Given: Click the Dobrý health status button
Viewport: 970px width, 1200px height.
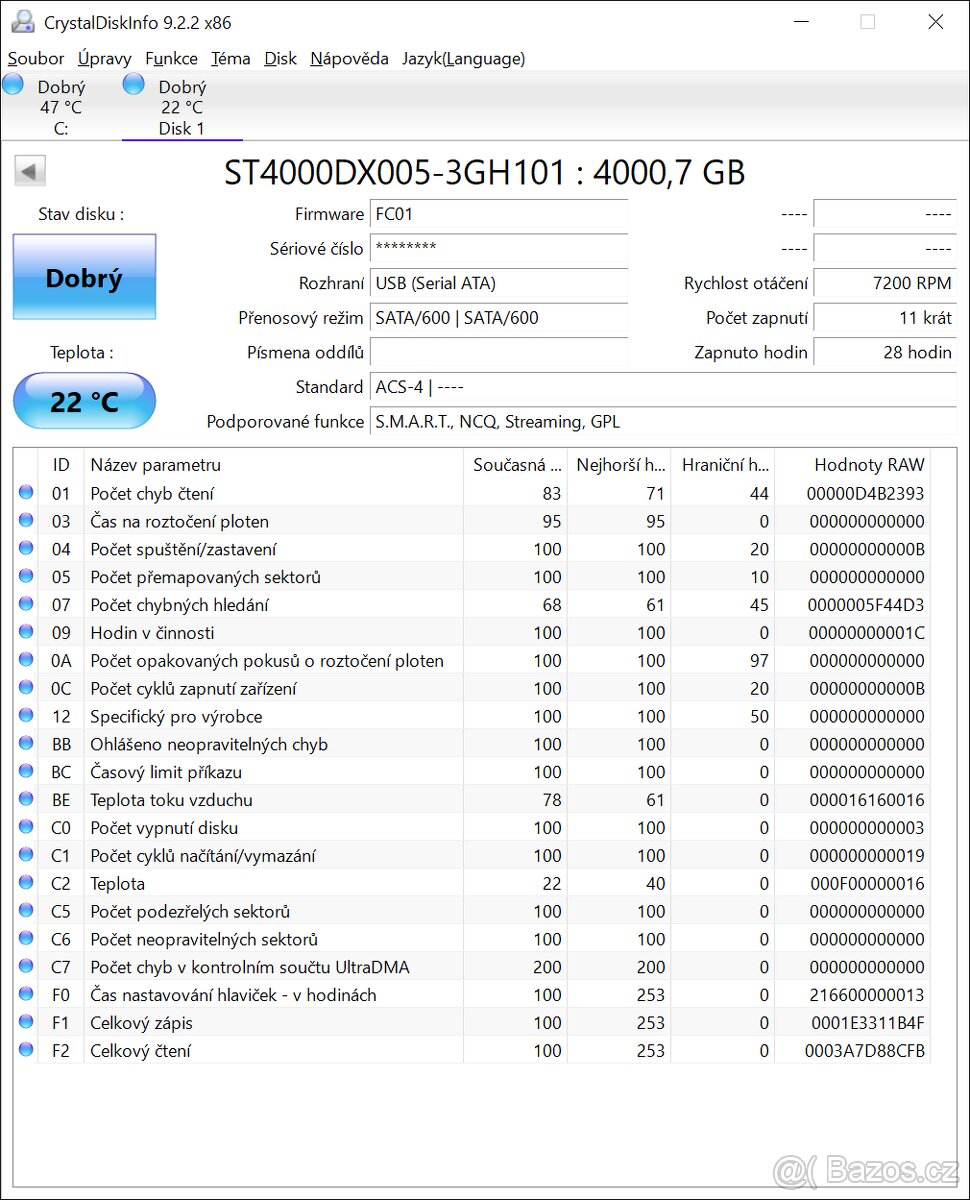Looking at the screenshot, I should tap(84, 277).
